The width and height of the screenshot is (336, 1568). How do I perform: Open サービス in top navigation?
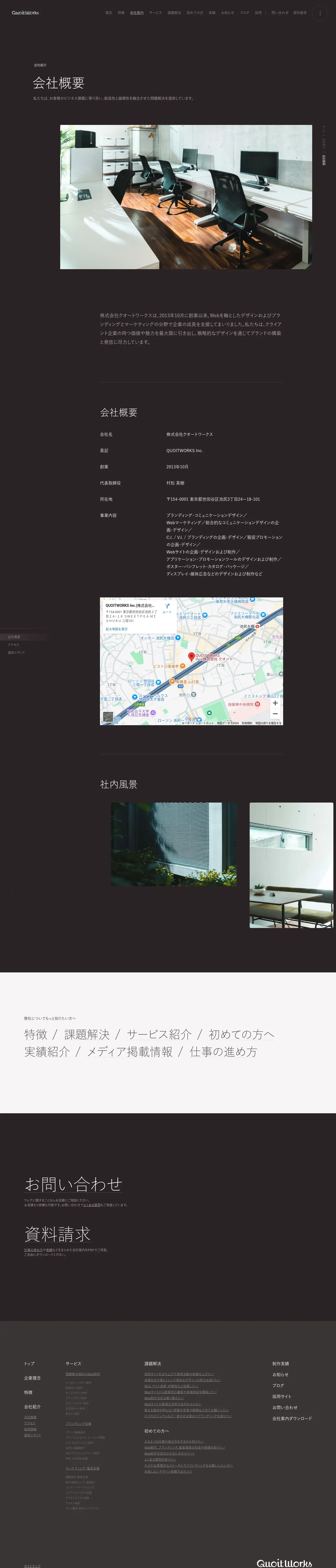pos(155,13)
